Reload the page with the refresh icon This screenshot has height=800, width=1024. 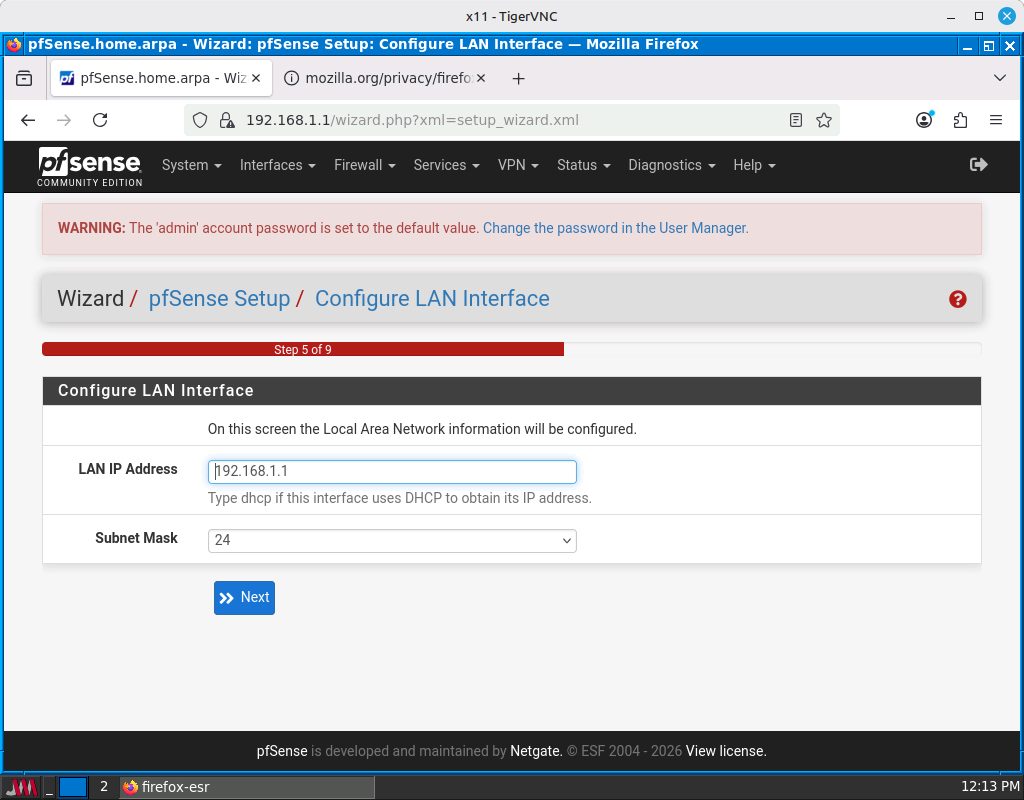(100, 120)
